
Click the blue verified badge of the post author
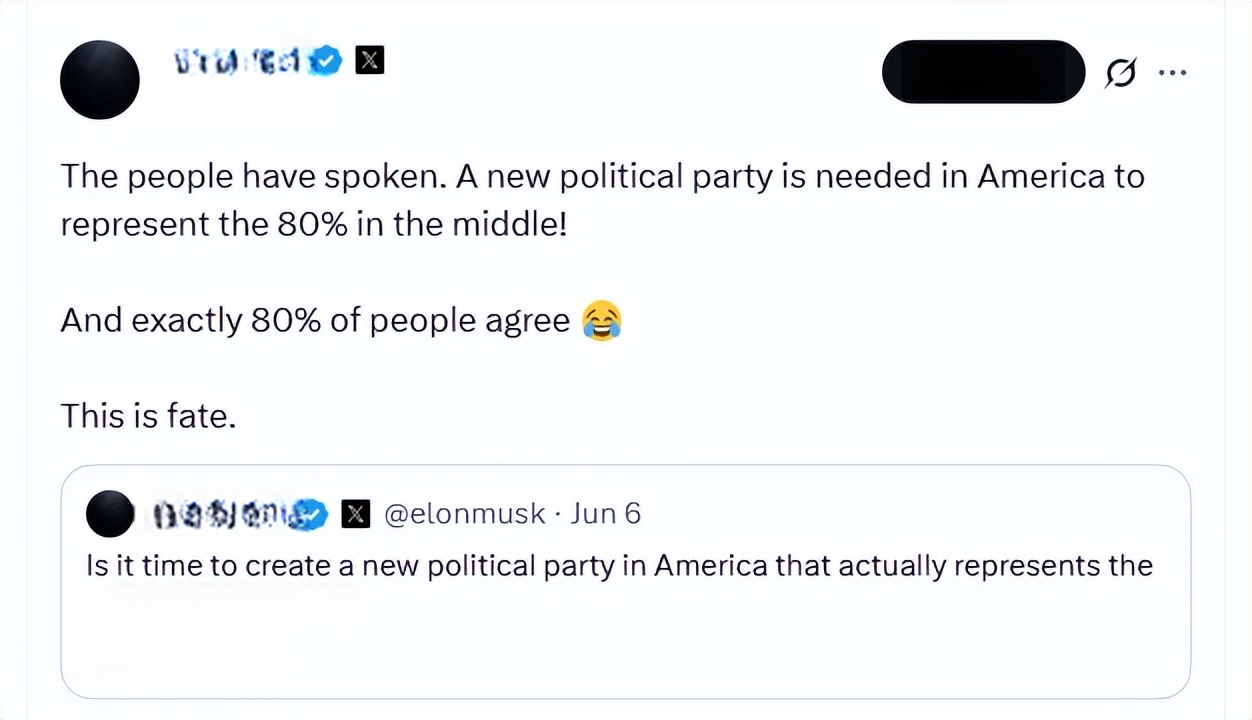pos(326,61)
